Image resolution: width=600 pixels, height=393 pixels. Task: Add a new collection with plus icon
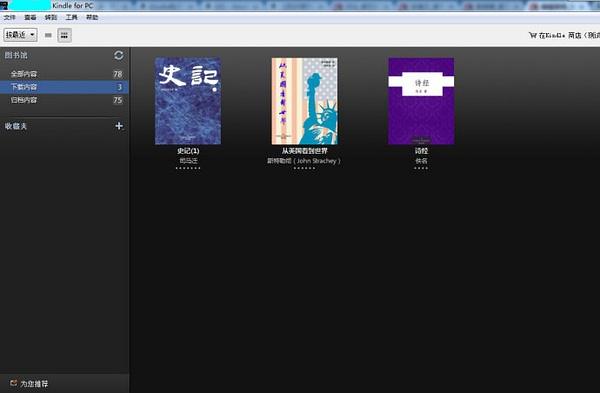click(119, 126)
